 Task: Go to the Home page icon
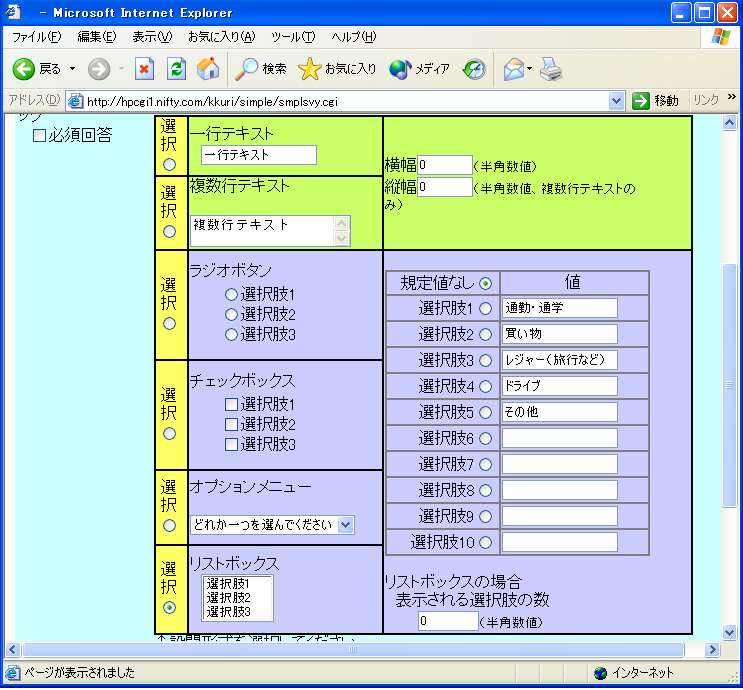pyautogui.click(x=208, y=69)
